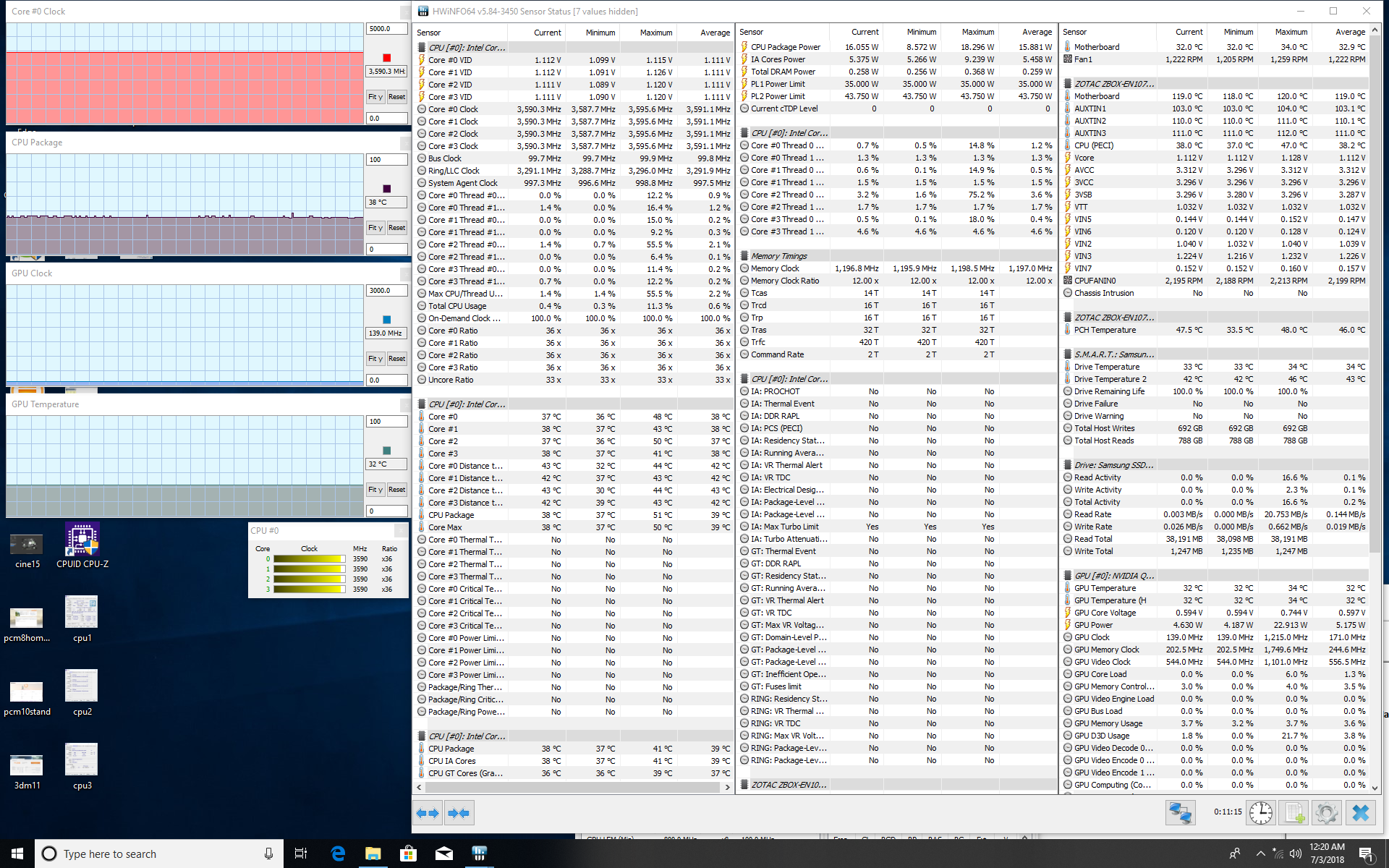
Task: Click the collapse columns arrows button
Action: tap(459, 813)
